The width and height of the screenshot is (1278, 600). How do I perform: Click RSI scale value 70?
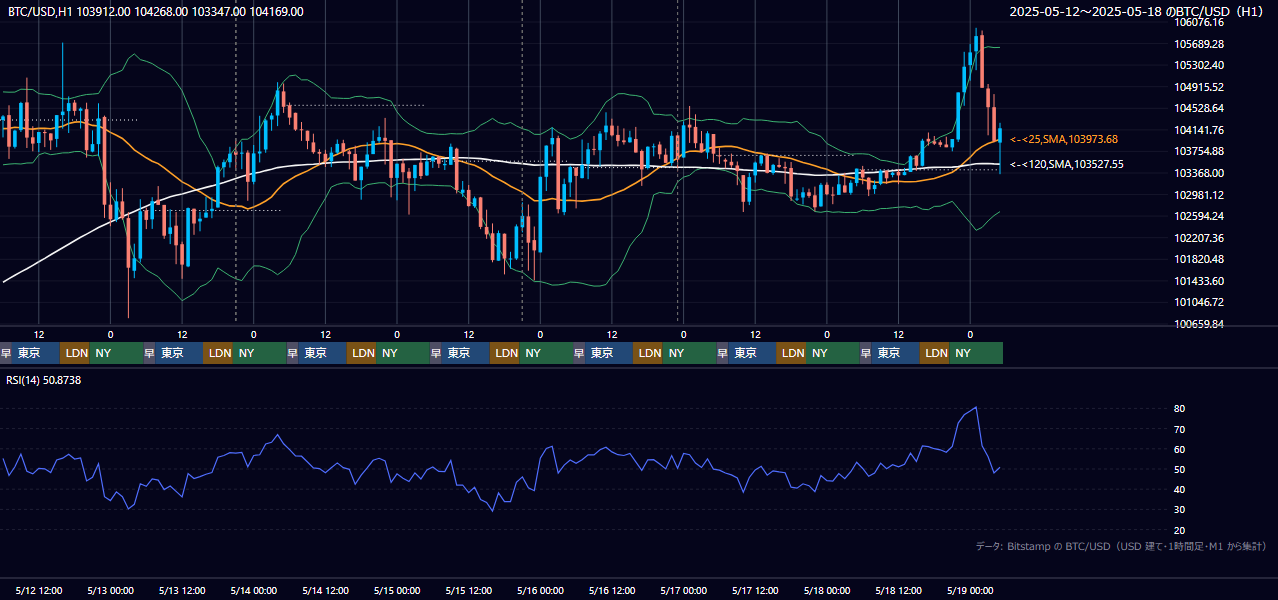click(x=1180, y=429)
